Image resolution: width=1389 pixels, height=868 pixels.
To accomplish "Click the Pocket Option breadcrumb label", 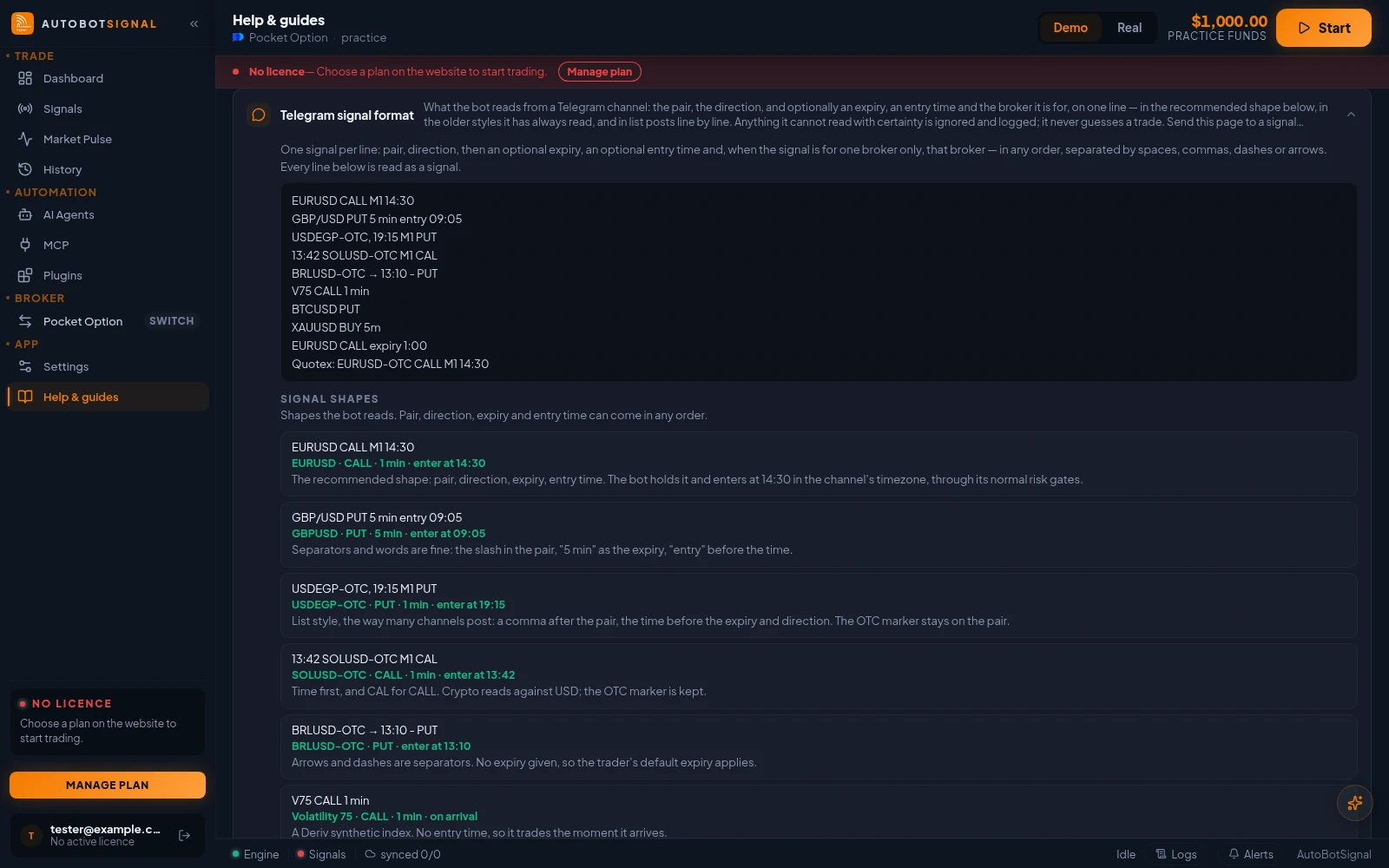I will coord(288,37).
